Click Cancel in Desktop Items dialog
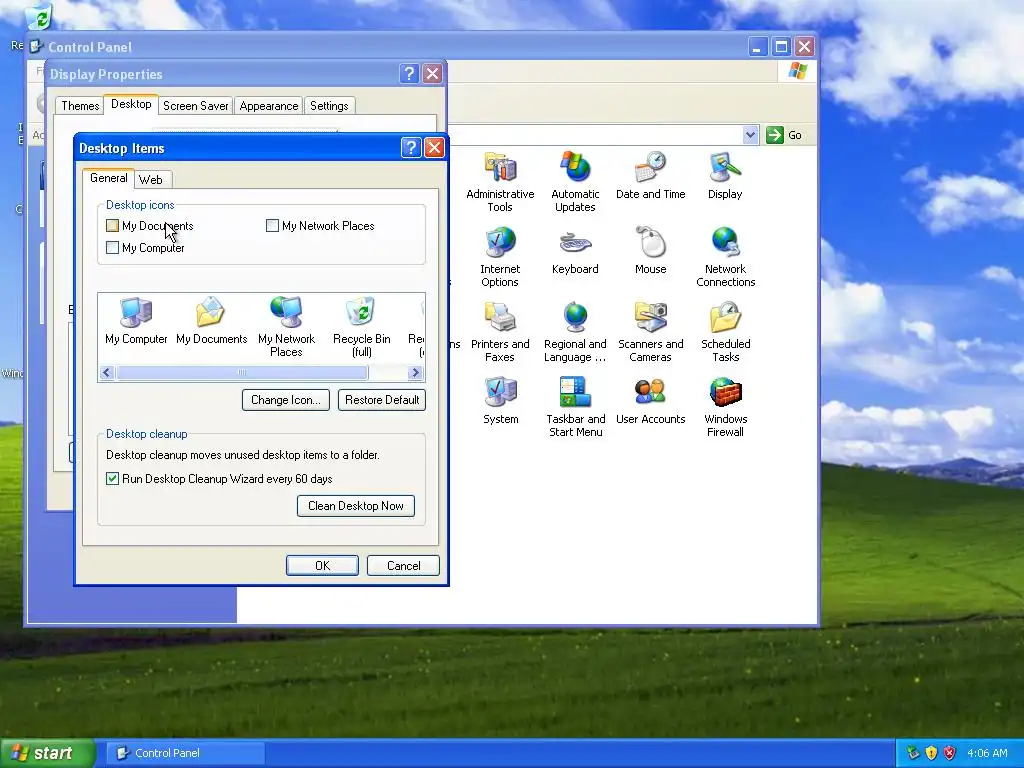This screenshot has height=768, width=1024. [404, 566]
